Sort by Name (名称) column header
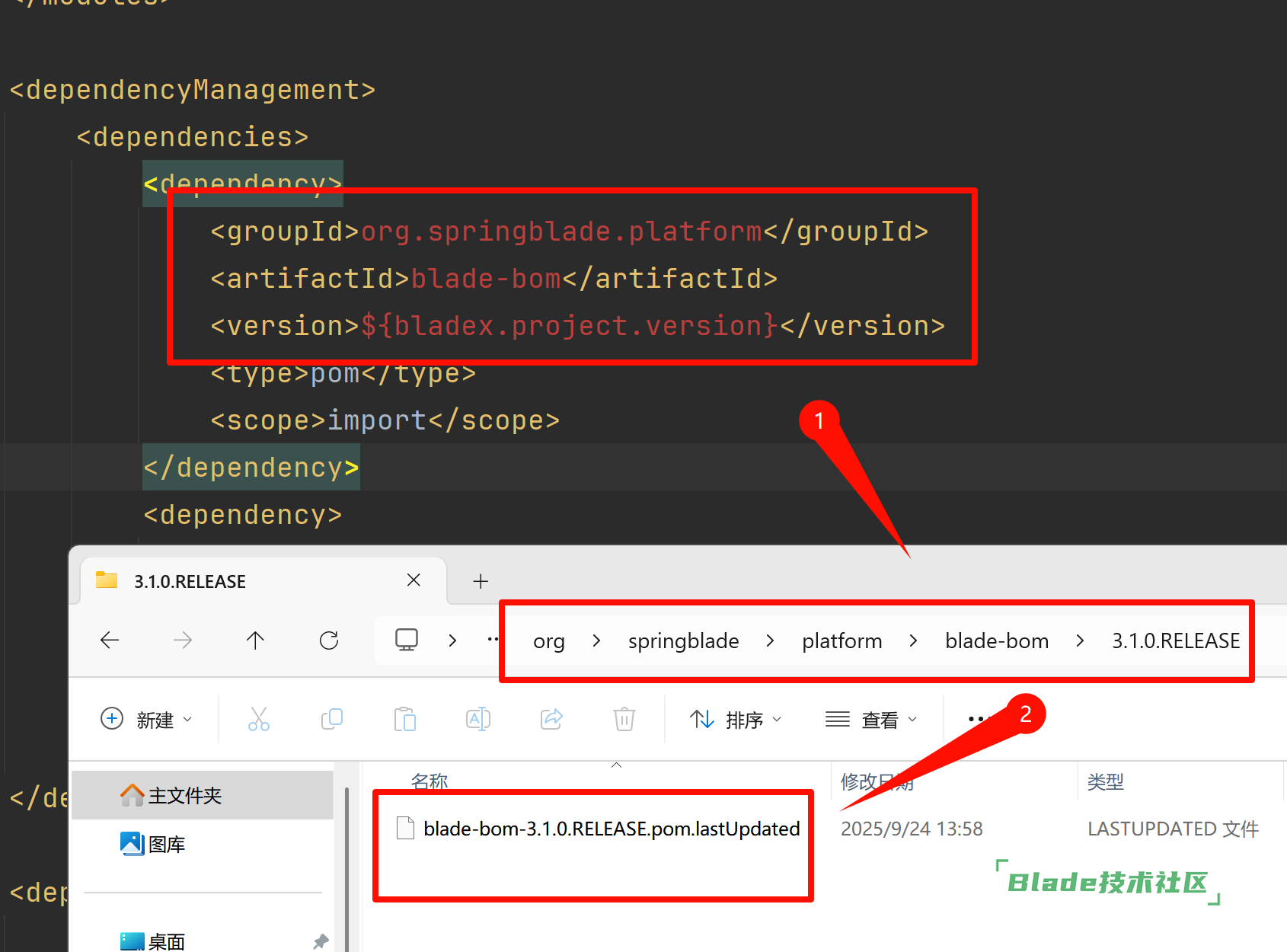Viewport: 1287px width, 952px height. (430, 781)
